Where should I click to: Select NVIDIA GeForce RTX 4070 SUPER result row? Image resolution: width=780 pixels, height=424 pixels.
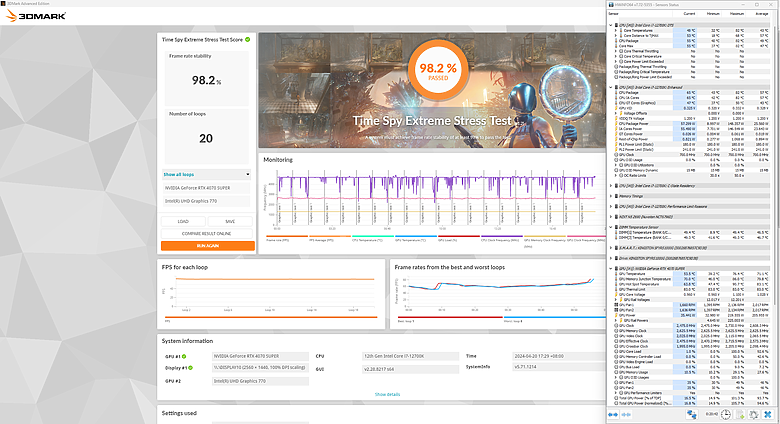[x=206, y=188]
